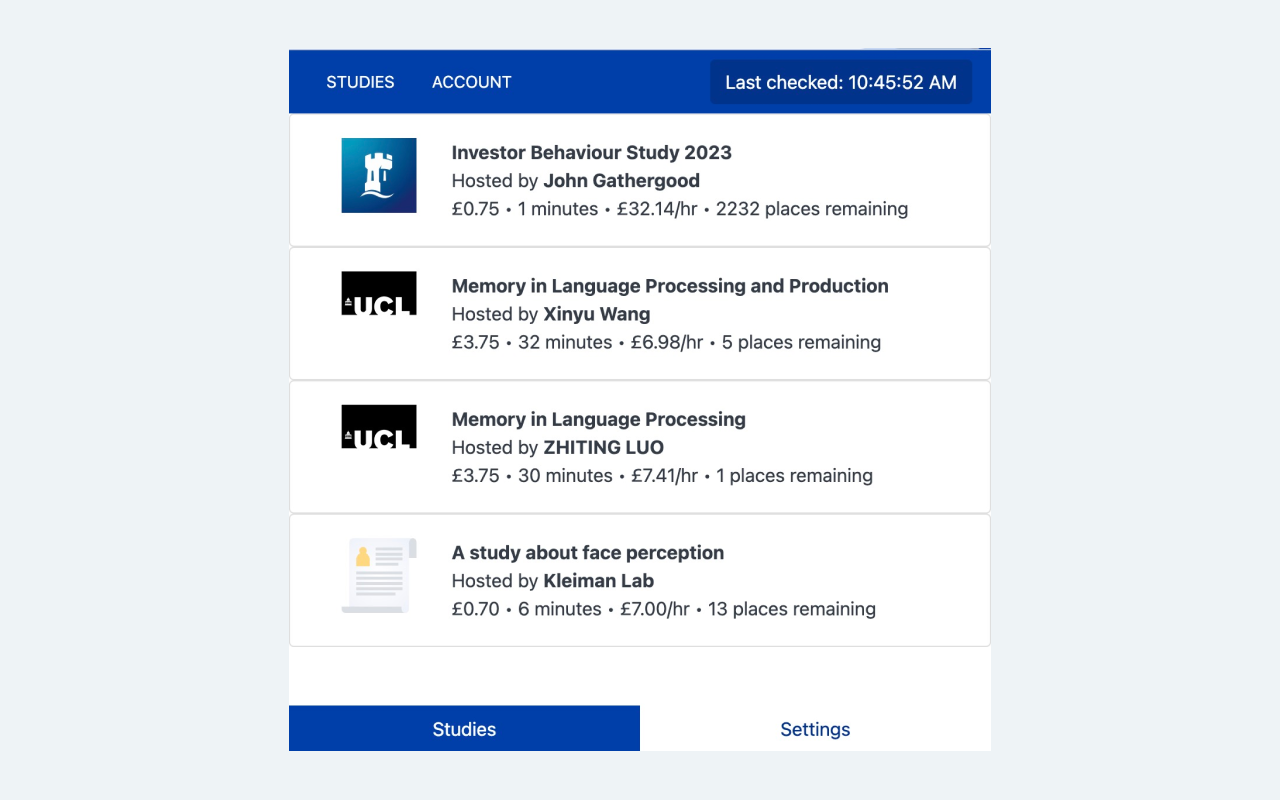Click host name ZHITING LUO
1280x800 pixels.
coord(603,447)
